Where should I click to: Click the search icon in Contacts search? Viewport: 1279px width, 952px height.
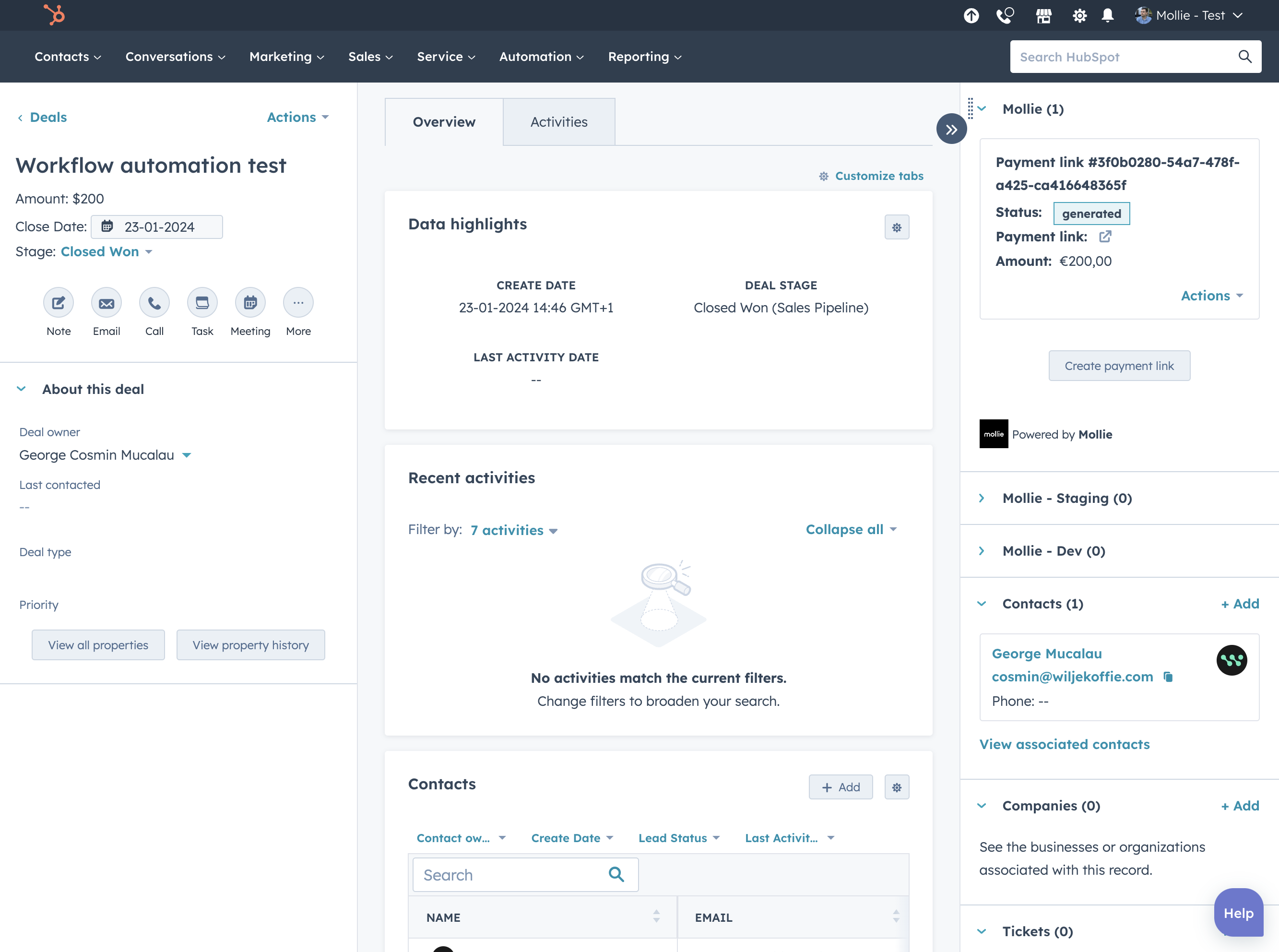click(x=616, y=875)
